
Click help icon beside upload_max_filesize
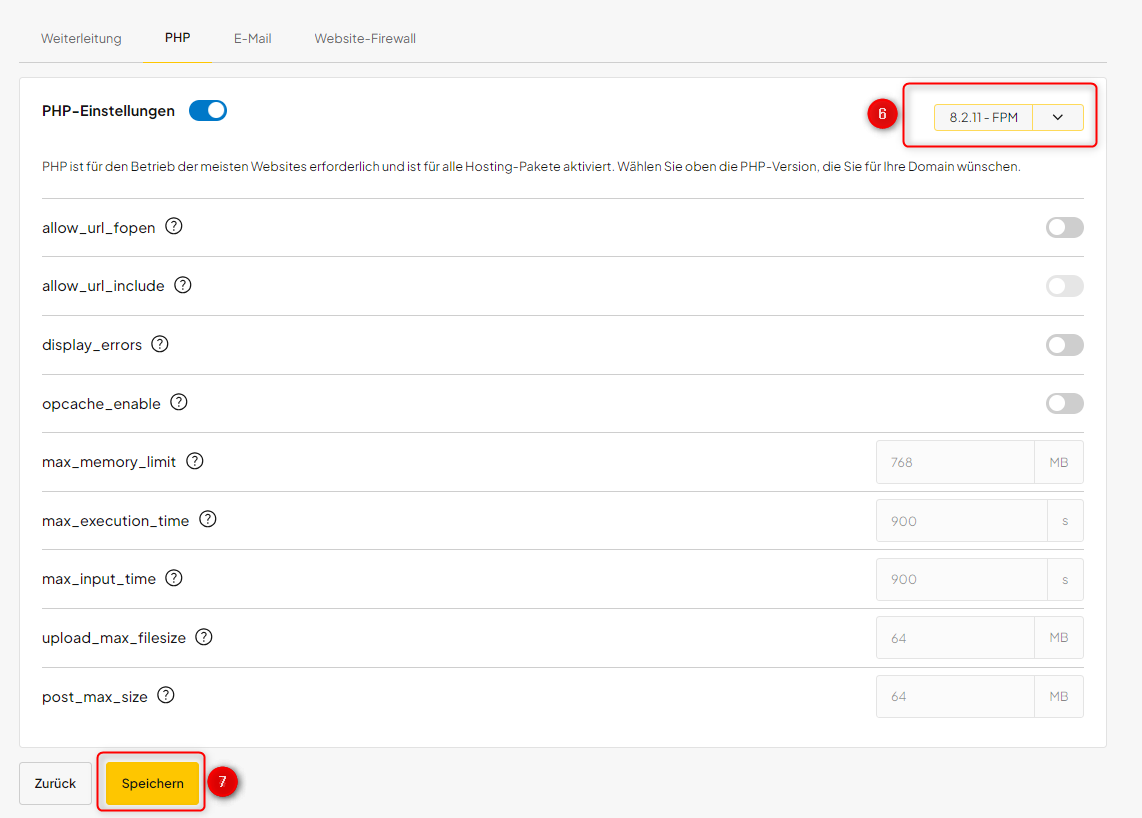204,637
